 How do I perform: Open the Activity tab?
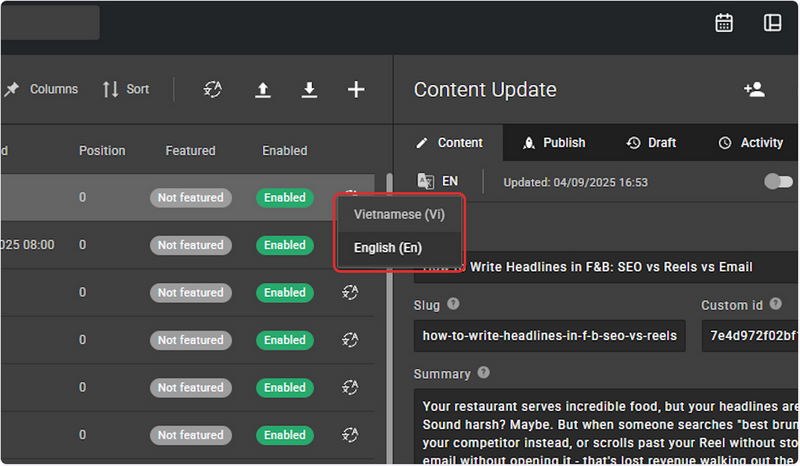click(x=751, y=143)
